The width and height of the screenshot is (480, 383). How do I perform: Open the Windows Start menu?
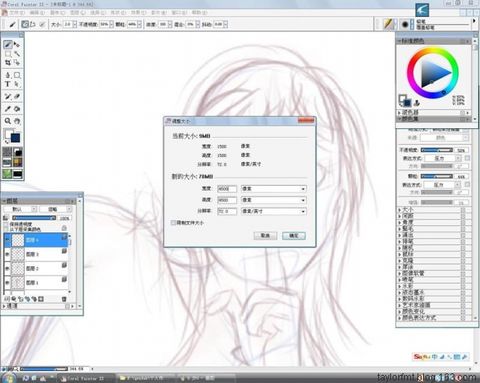click(x=8, y=378)
